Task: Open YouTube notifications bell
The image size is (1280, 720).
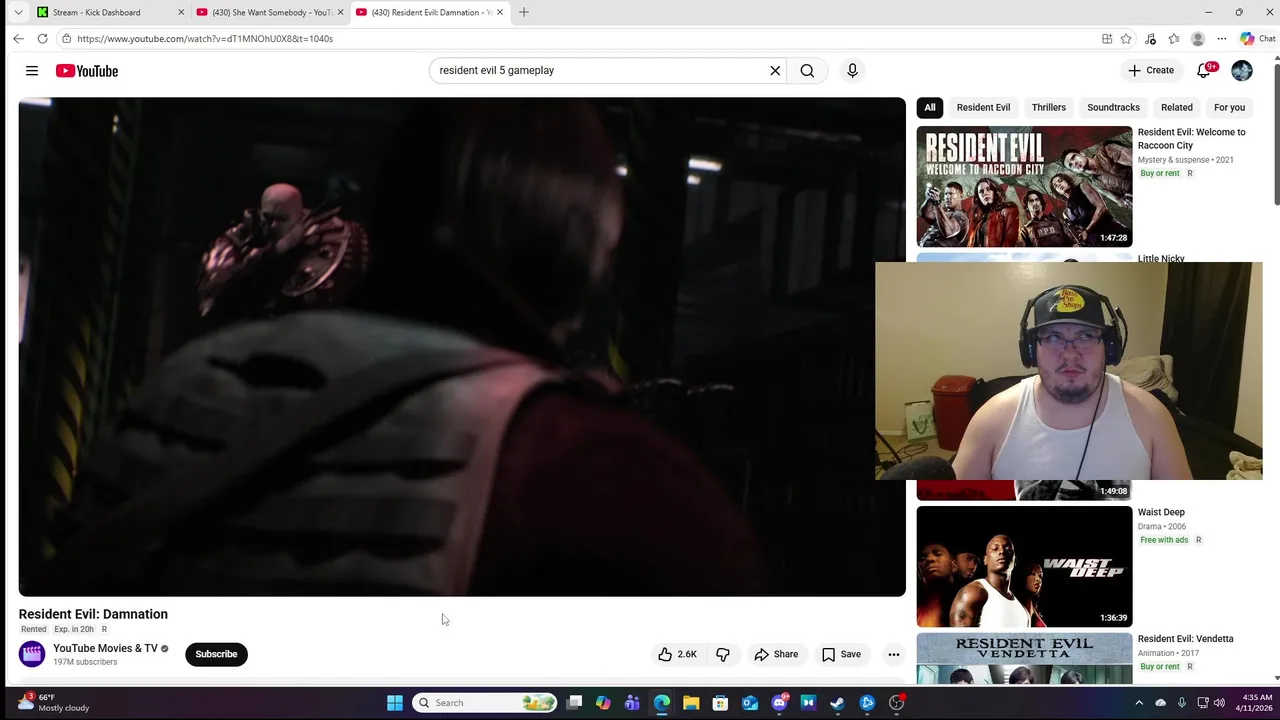Action: click(x=1204, y=70)
